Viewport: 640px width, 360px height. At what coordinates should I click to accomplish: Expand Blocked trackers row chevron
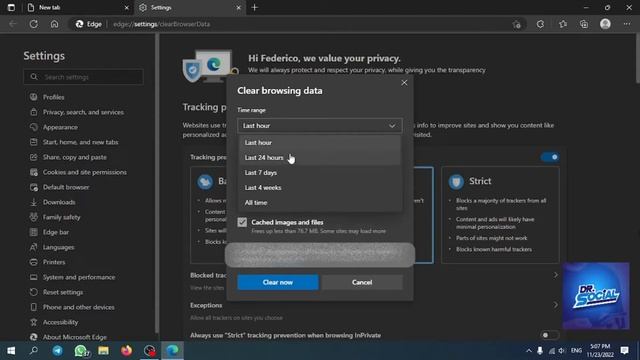pos(556,275)
